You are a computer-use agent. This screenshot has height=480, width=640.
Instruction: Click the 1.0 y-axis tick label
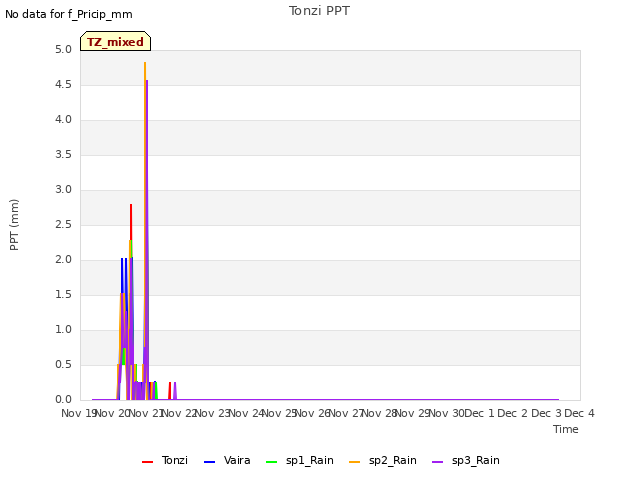tap(63, 330)
